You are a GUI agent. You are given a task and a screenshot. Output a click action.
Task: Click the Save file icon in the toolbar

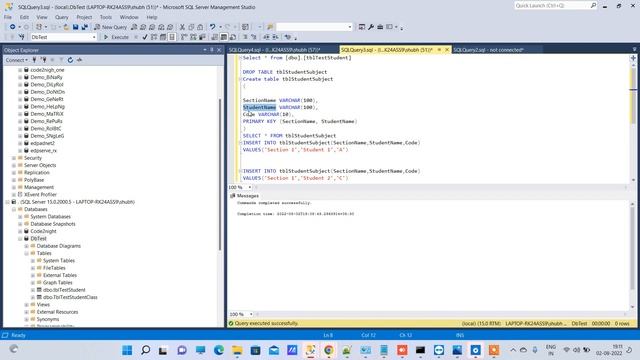[76, 27]
